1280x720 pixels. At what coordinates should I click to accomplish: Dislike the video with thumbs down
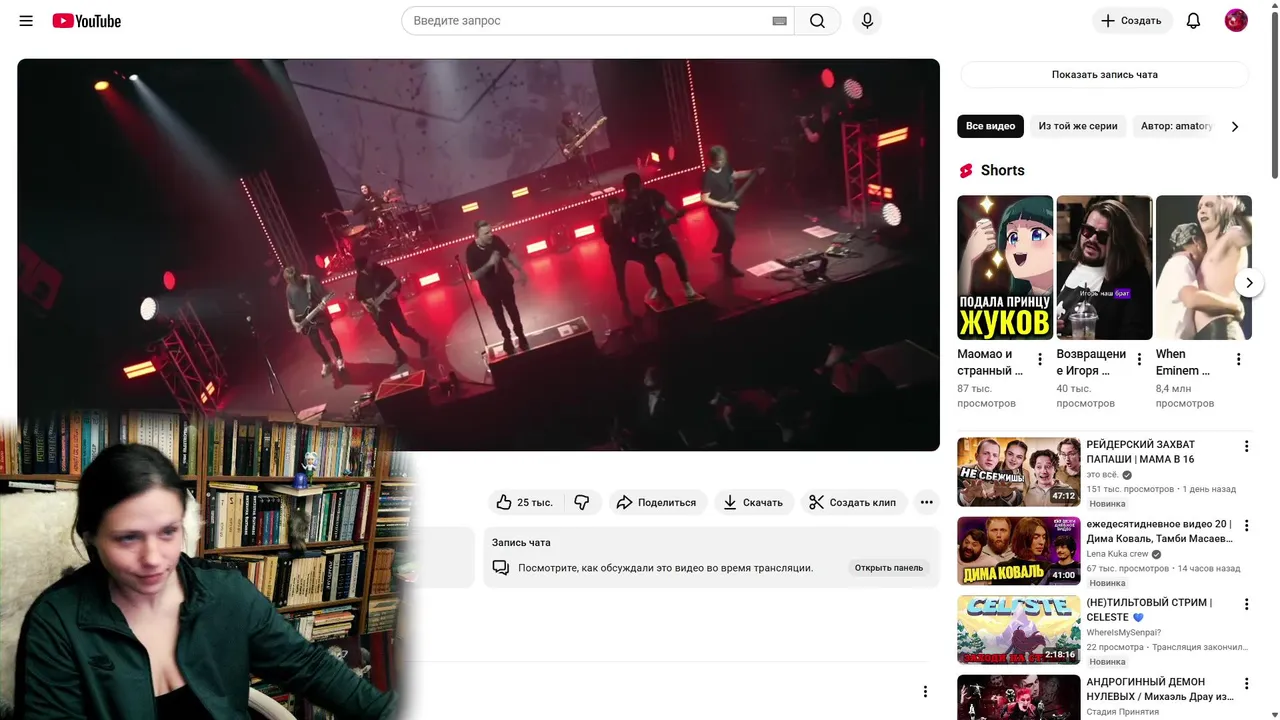point(582,502)
